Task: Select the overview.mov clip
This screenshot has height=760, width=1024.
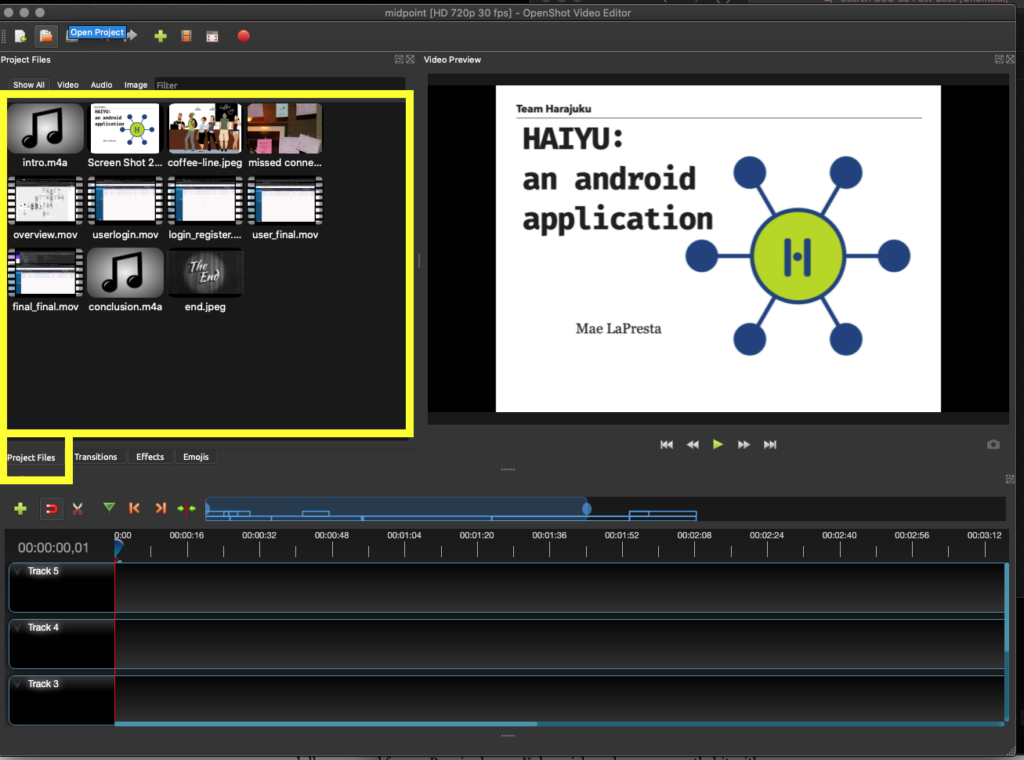Action: point(45,208)
